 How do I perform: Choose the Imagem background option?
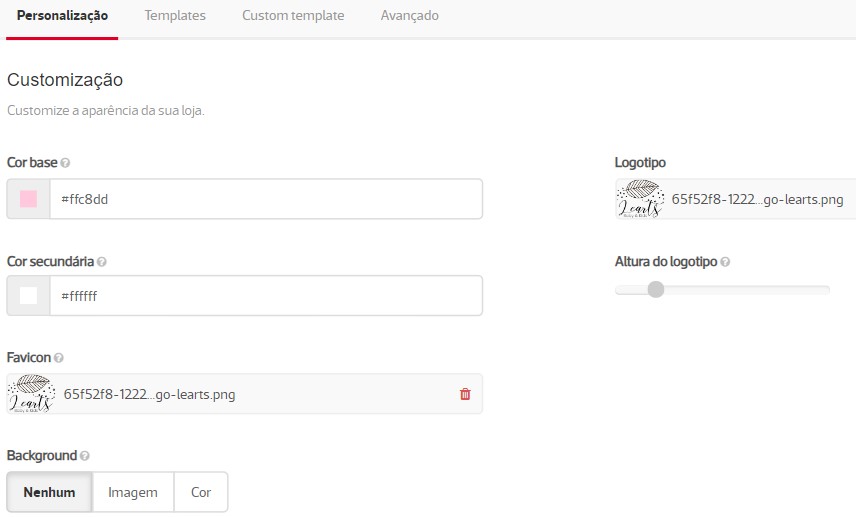pos(133,492)
